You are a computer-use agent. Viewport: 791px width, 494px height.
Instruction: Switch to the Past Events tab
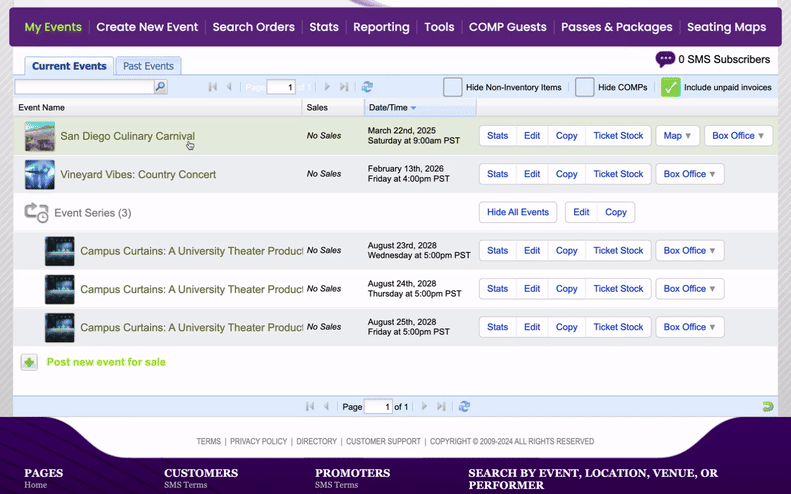[x=148, y=66]
